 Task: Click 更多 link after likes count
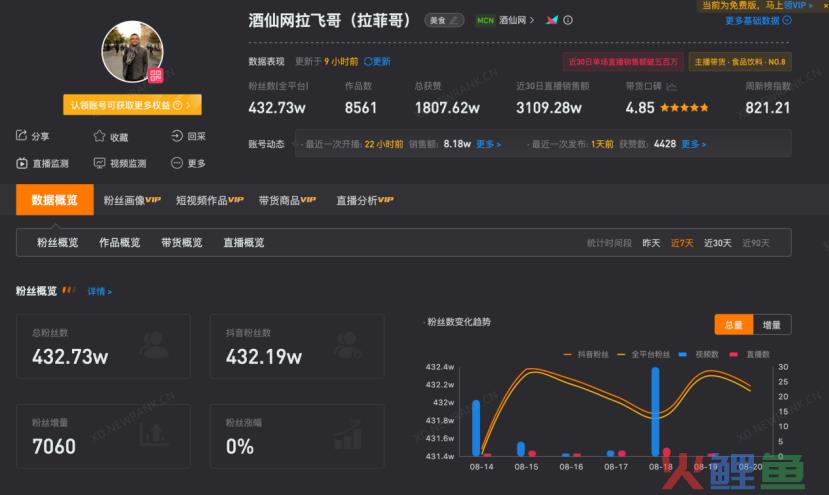click(693, 144)
